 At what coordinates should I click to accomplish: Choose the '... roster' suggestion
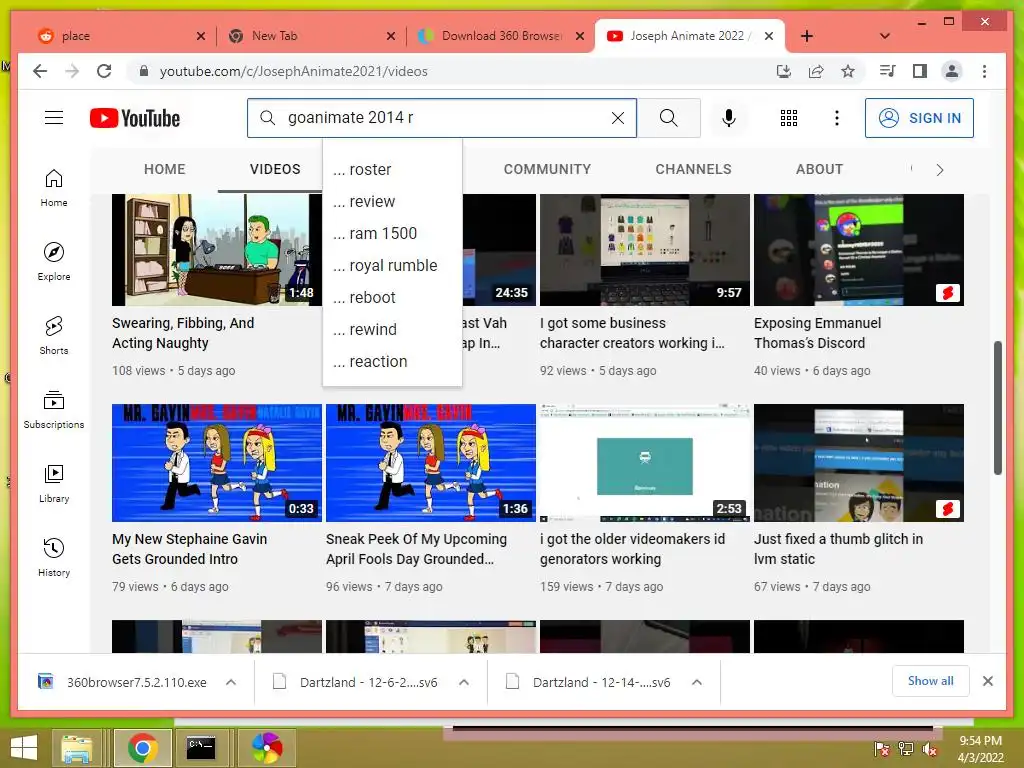tap(392, 169)
